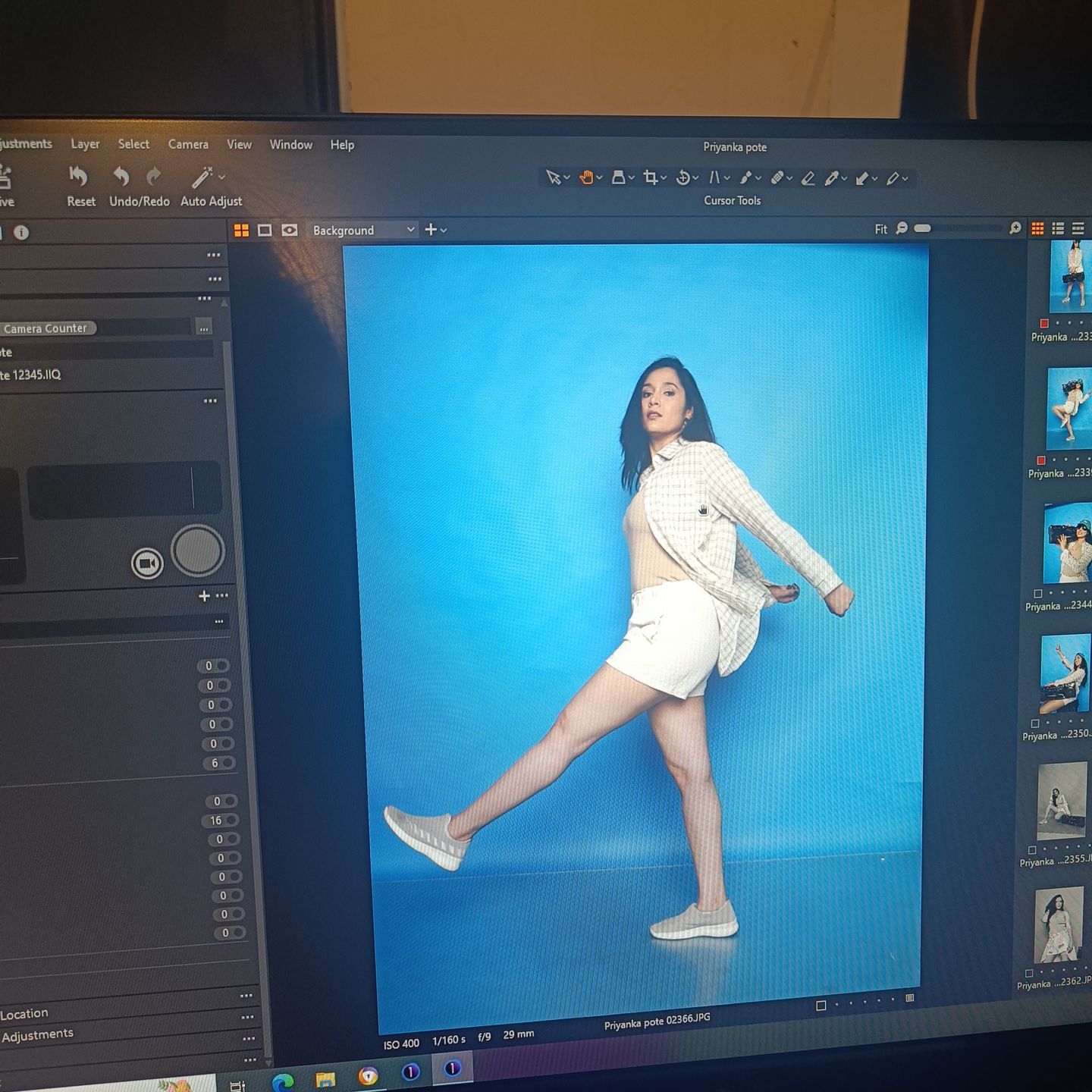
Task: Select the Heal bandage tool
Action: (x=777, y=177)
